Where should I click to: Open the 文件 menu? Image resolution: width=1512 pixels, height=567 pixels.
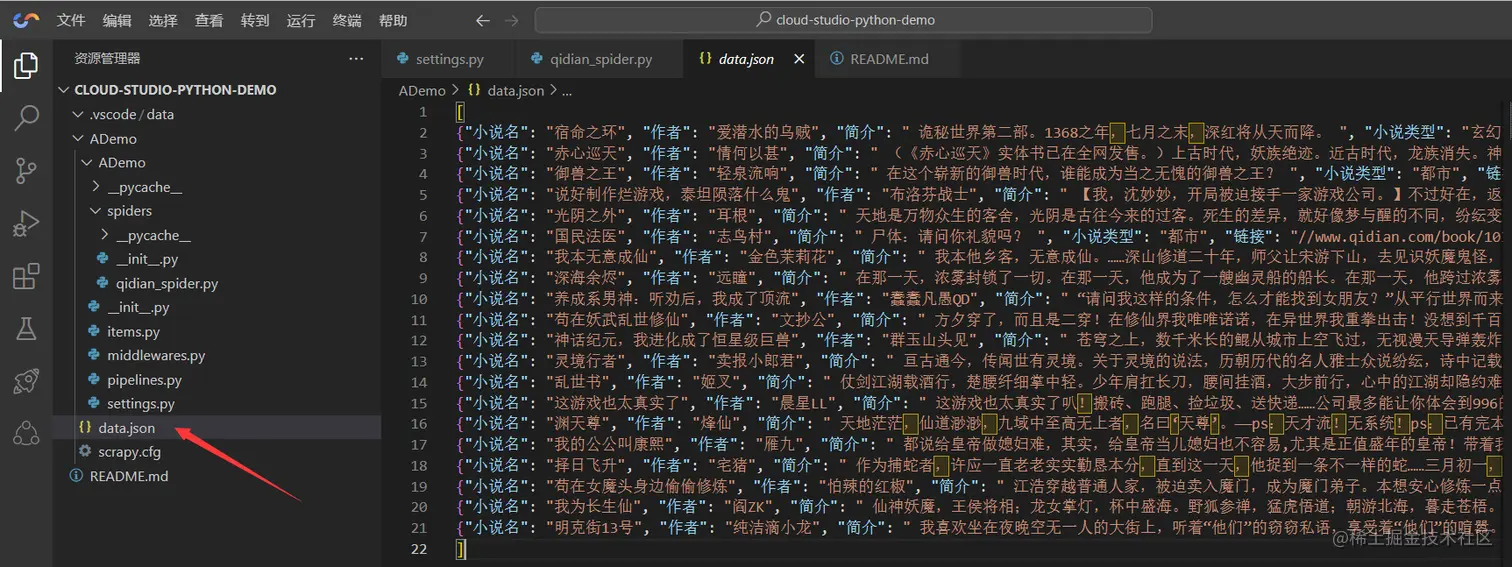[x=71, y=20]
